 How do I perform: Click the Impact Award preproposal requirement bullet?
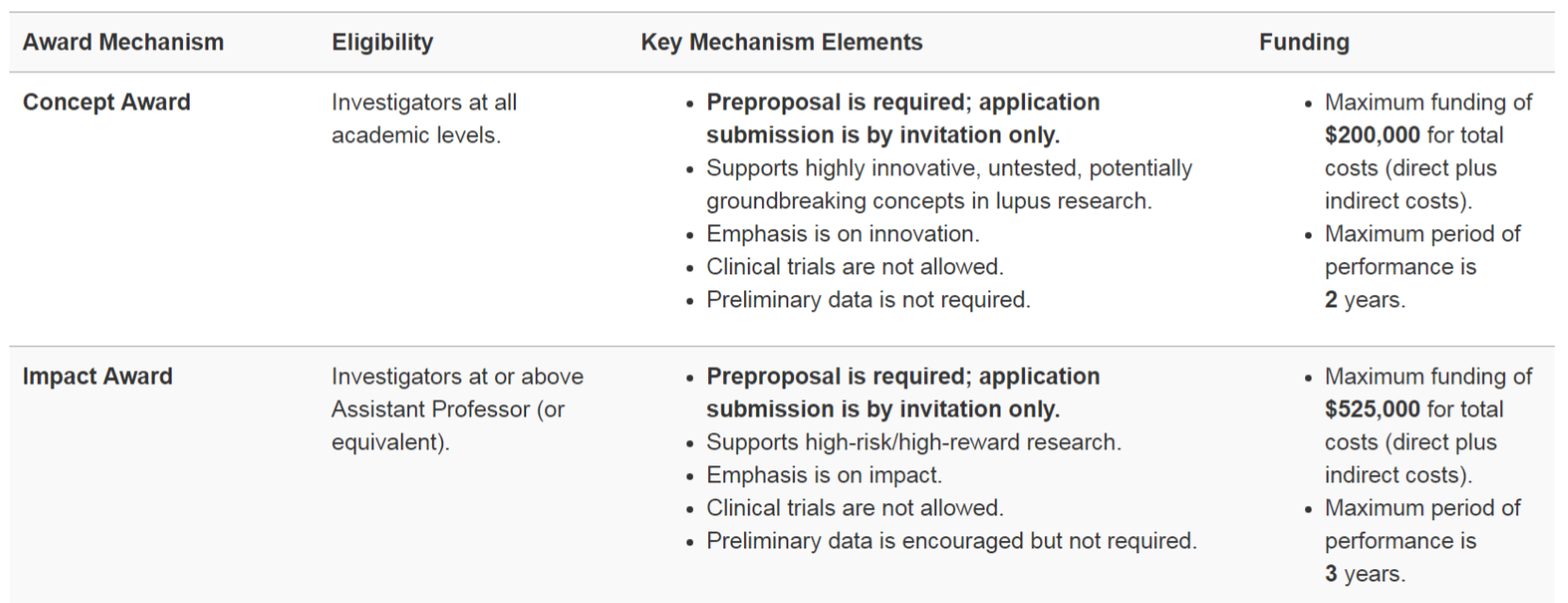(x=902, y=393)
